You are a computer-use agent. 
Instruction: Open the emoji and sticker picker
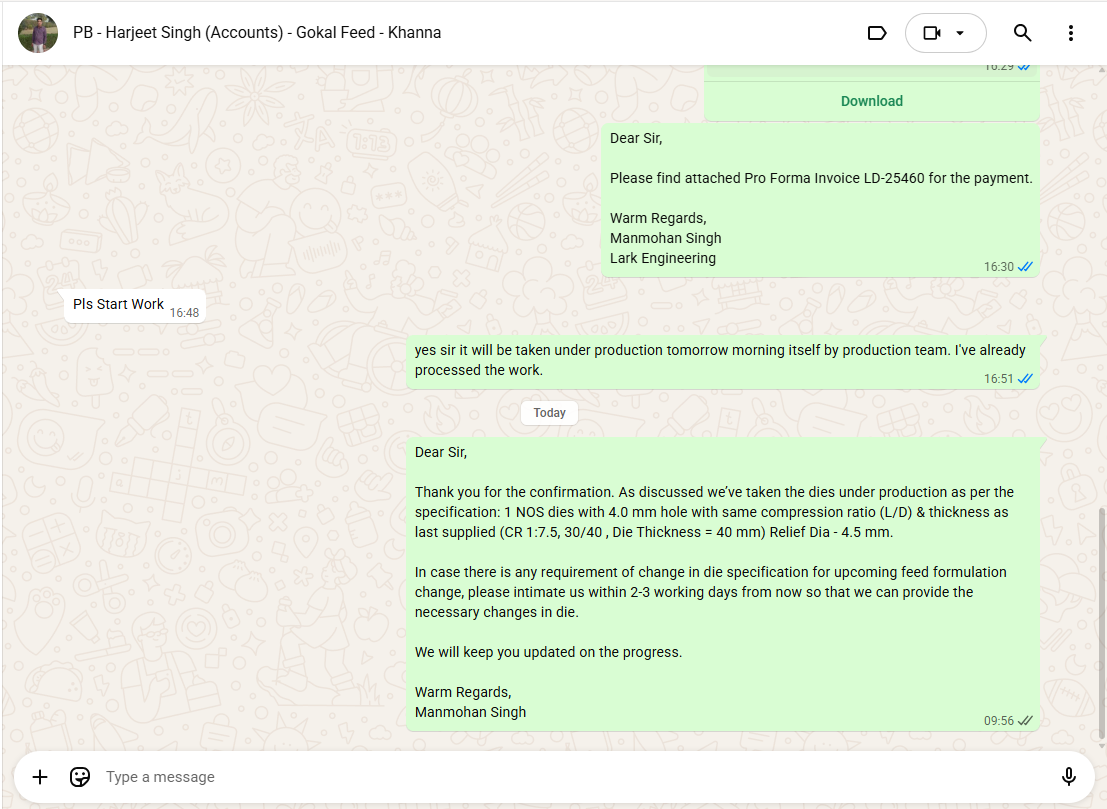[x=80, y=777]
